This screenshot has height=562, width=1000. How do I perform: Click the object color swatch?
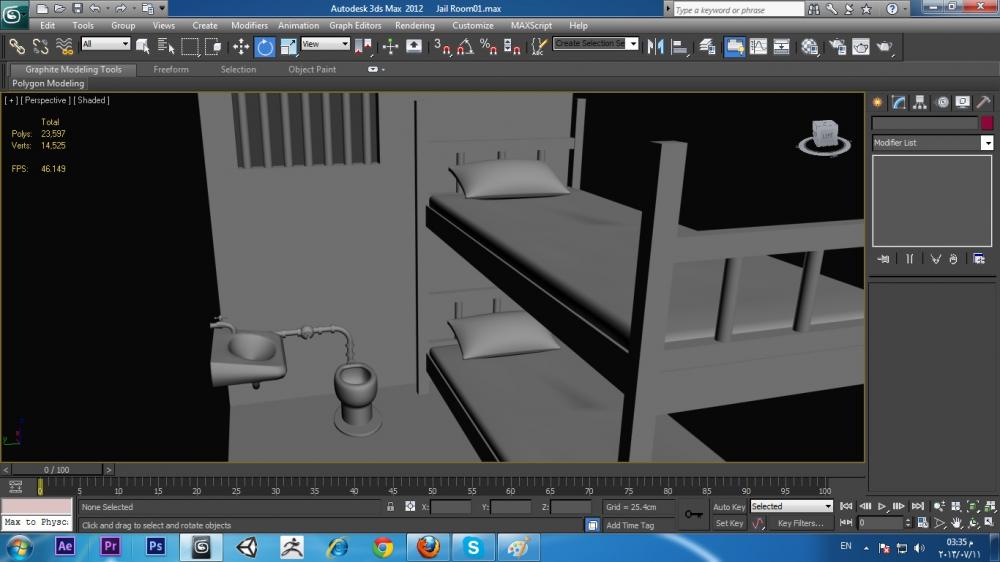987,123
